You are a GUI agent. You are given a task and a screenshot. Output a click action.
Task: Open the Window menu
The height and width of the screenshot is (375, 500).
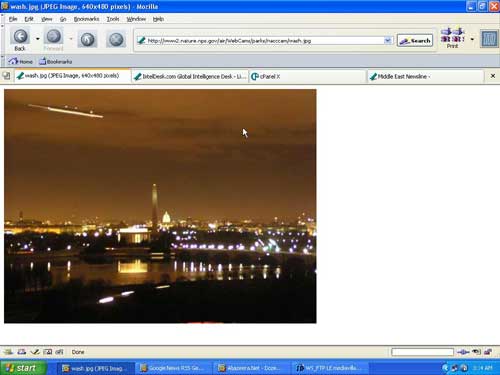(x=136, y=19)
